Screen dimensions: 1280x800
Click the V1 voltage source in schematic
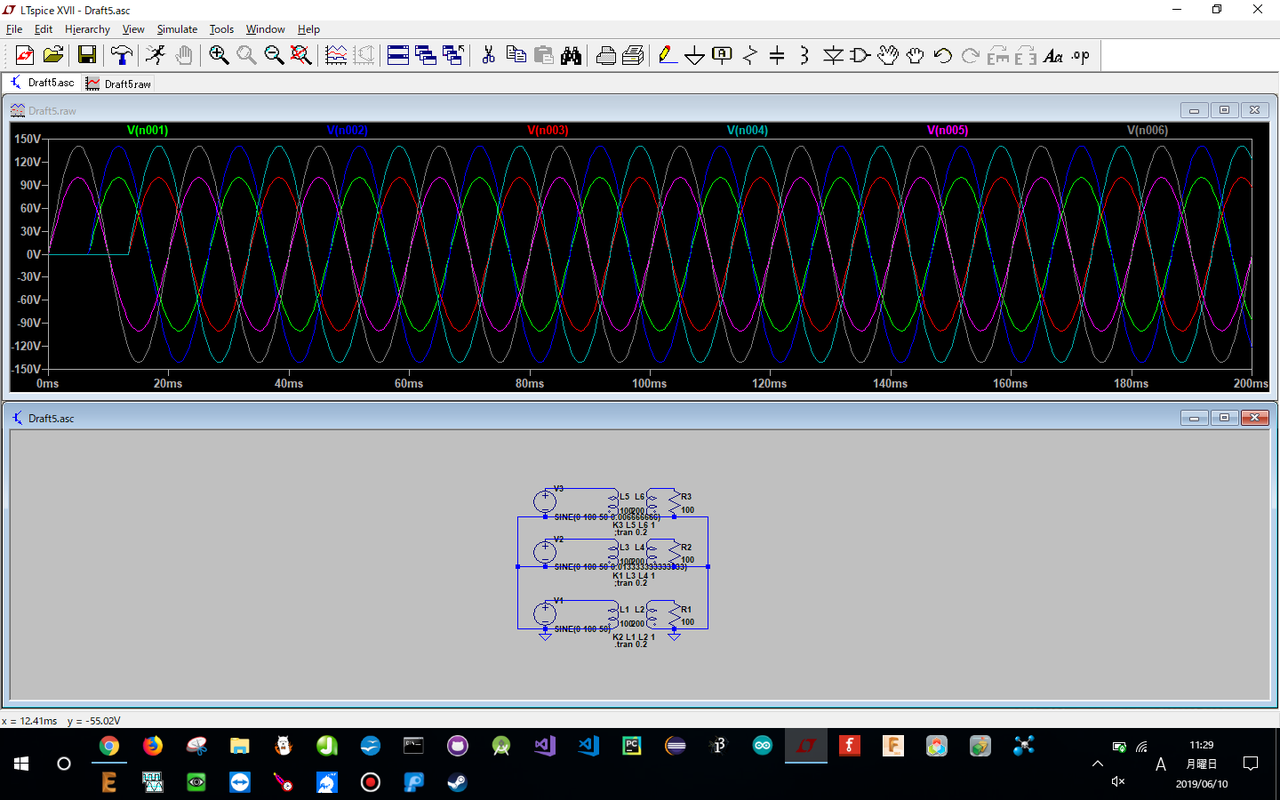point(545,613)
